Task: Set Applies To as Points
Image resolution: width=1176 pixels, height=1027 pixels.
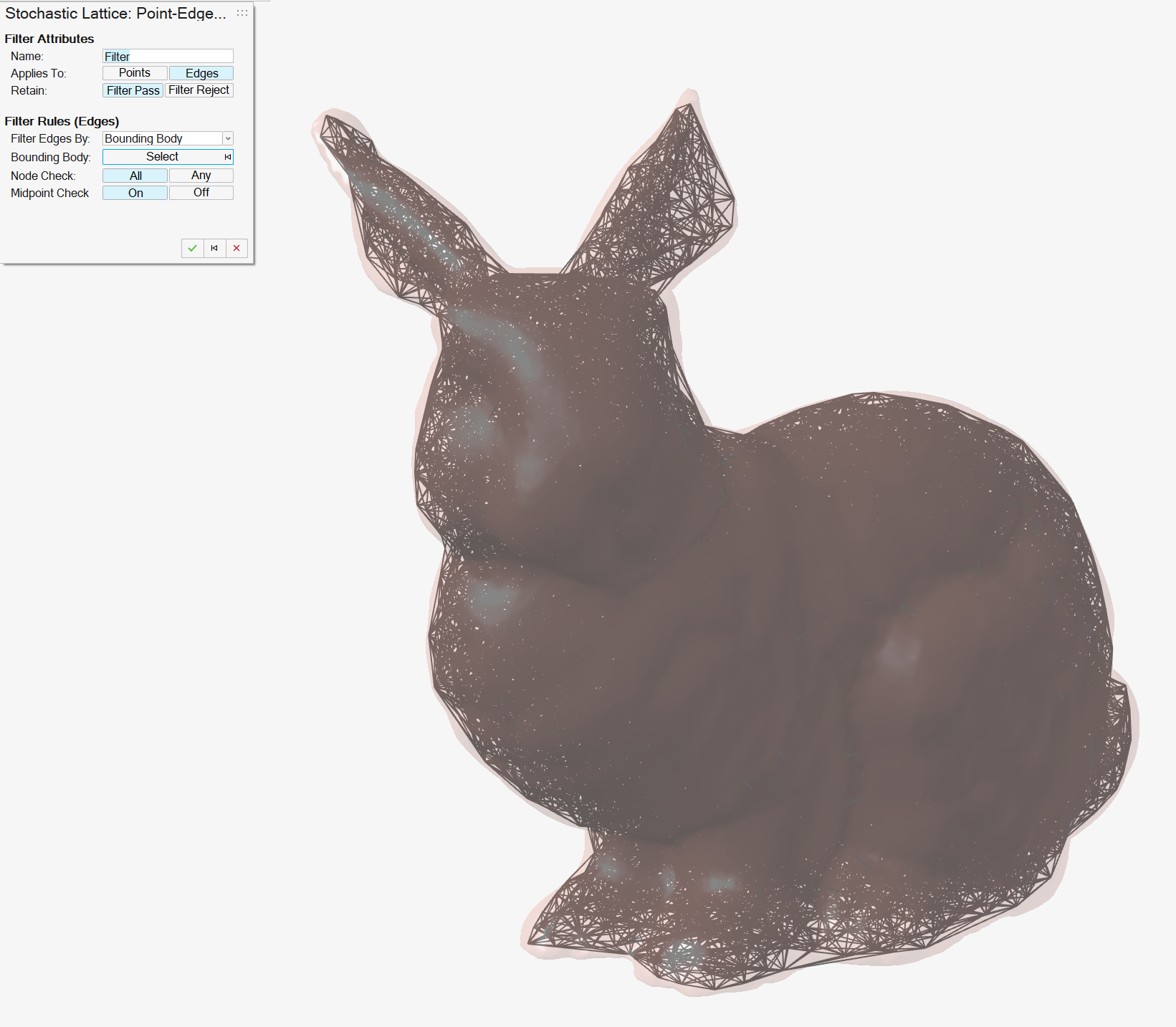Action: [135, 73]
